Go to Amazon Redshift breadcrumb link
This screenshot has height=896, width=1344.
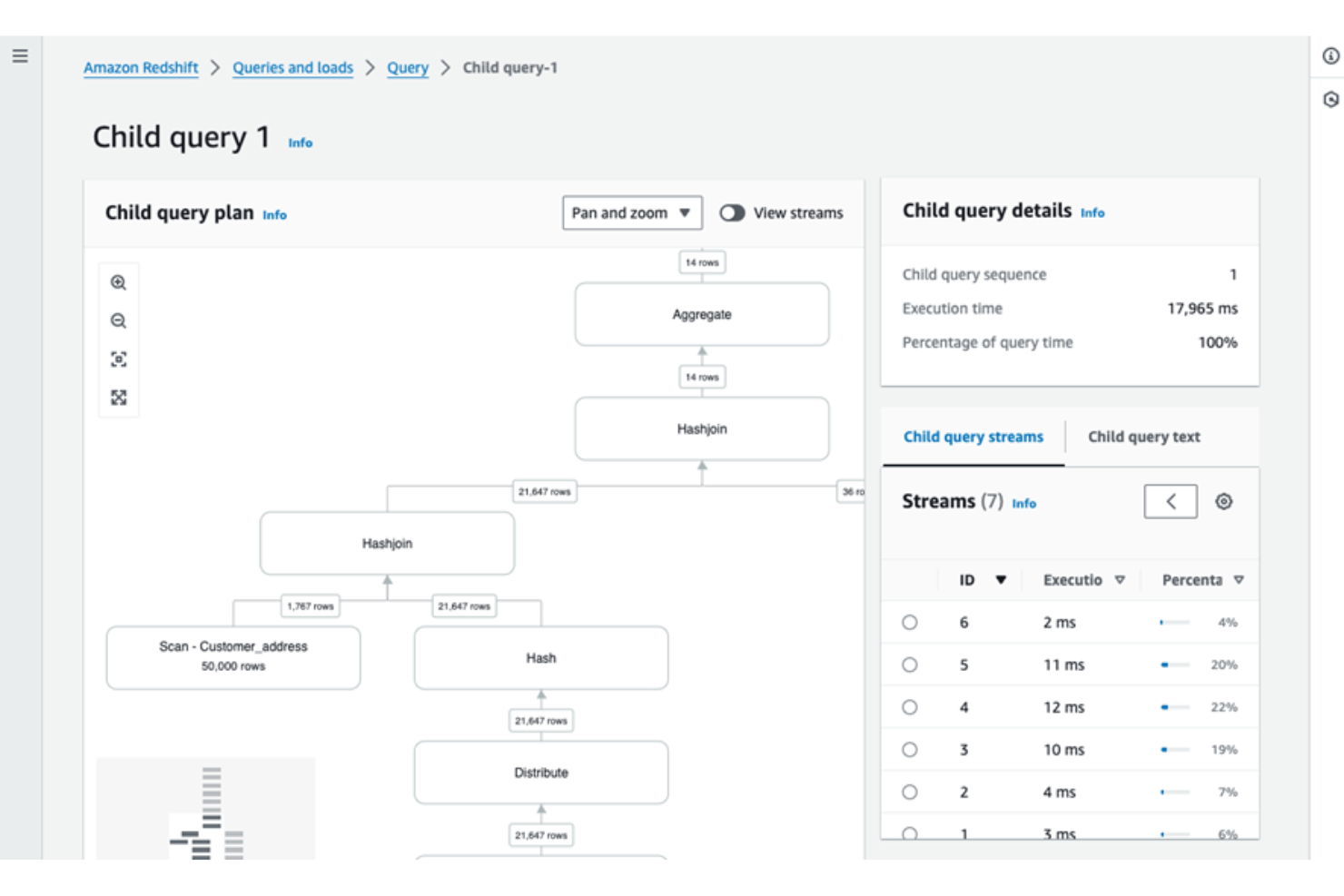pos(141,68)
